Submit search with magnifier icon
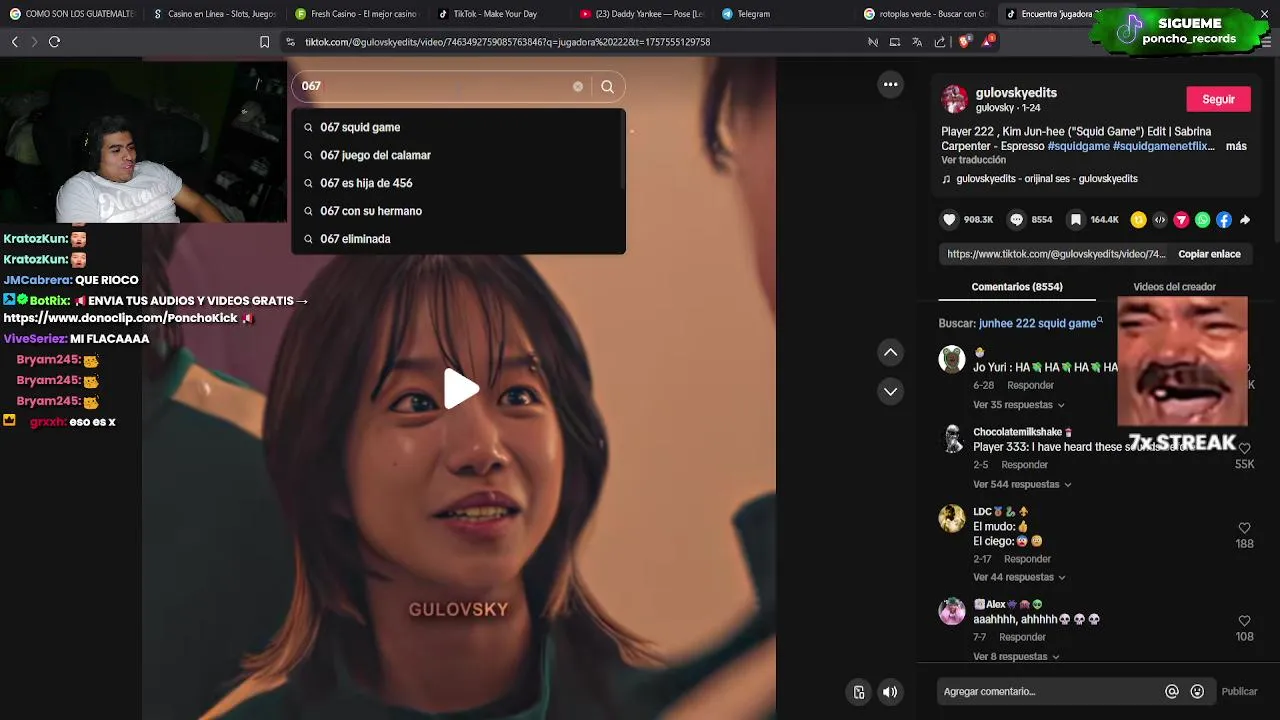This screenshot has width=1280, height=720. 607,86
